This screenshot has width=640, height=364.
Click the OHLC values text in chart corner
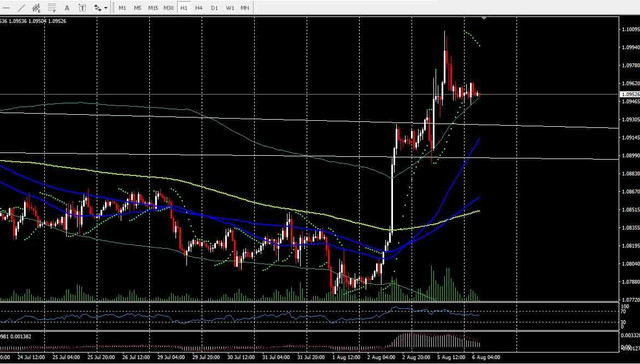[33, 21]
